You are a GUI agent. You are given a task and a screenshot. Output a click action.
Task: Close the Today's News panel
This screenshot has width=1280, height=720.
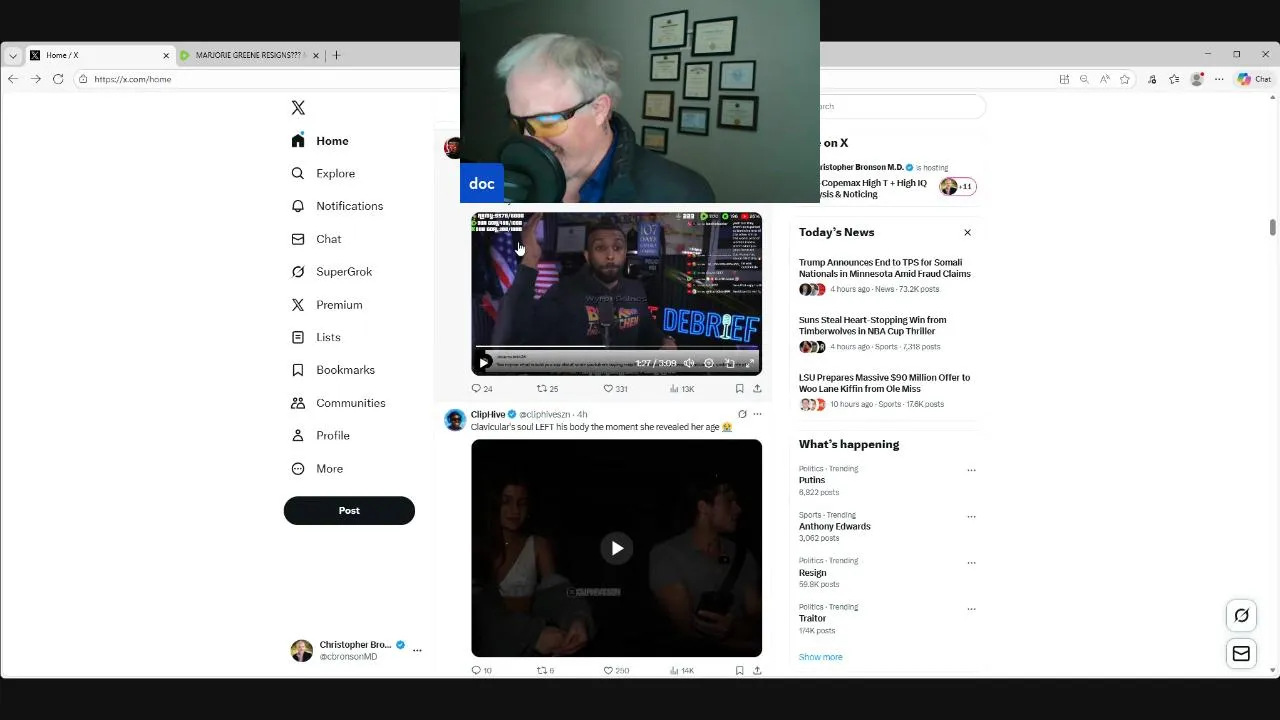pos(967,232)
